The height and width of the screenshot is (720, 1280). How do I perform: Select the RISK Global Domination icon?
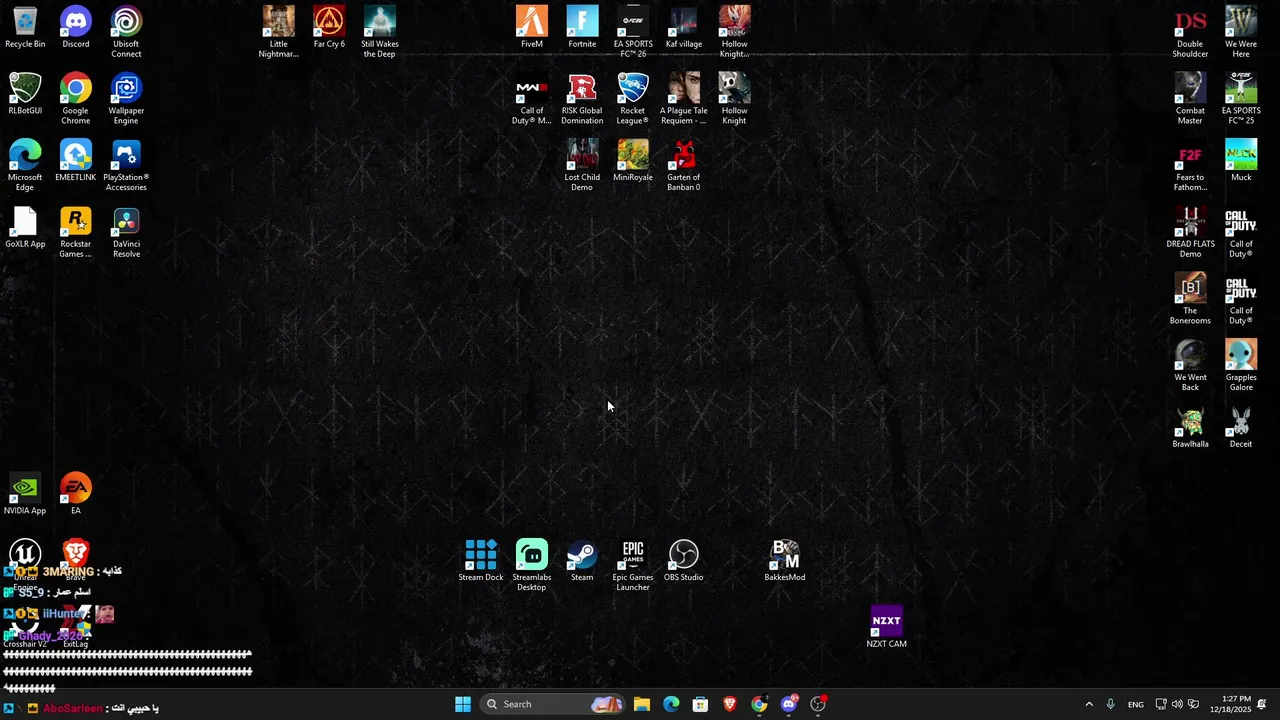pos(582,98)
